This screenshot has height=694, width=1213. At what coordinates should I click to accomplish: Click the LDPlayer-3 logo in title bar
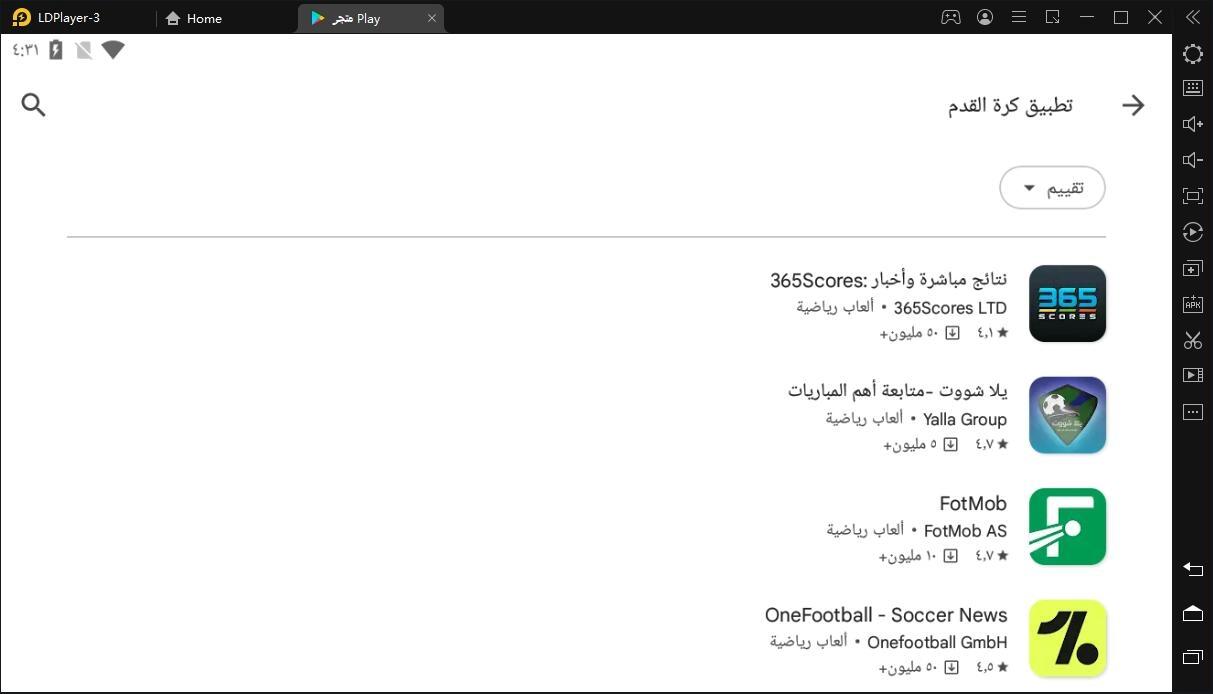(22, 18)
